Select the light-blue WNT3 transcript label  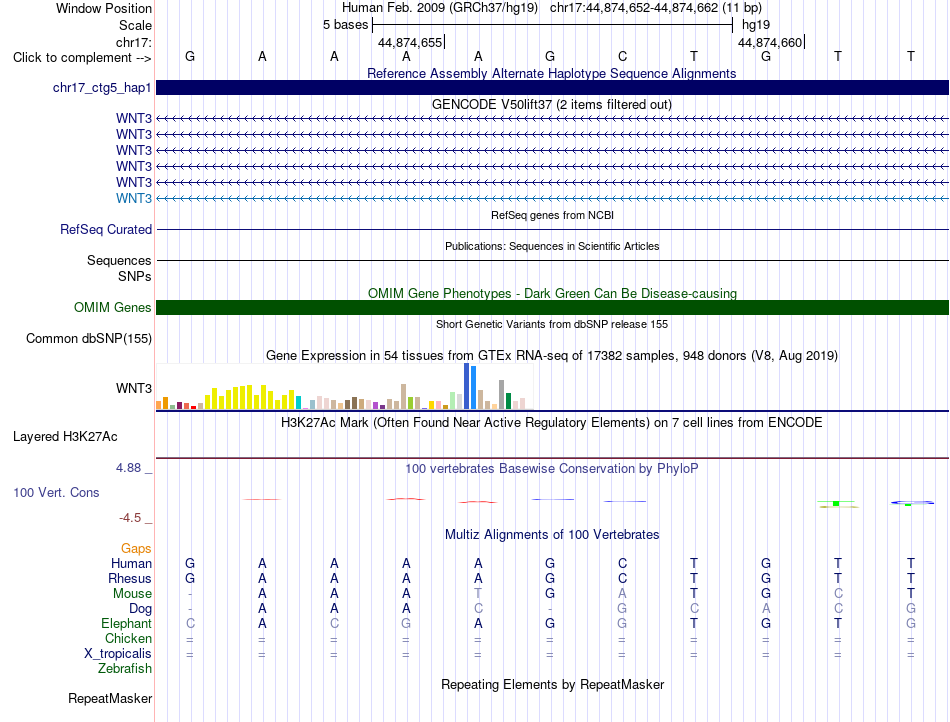[134, 198]
